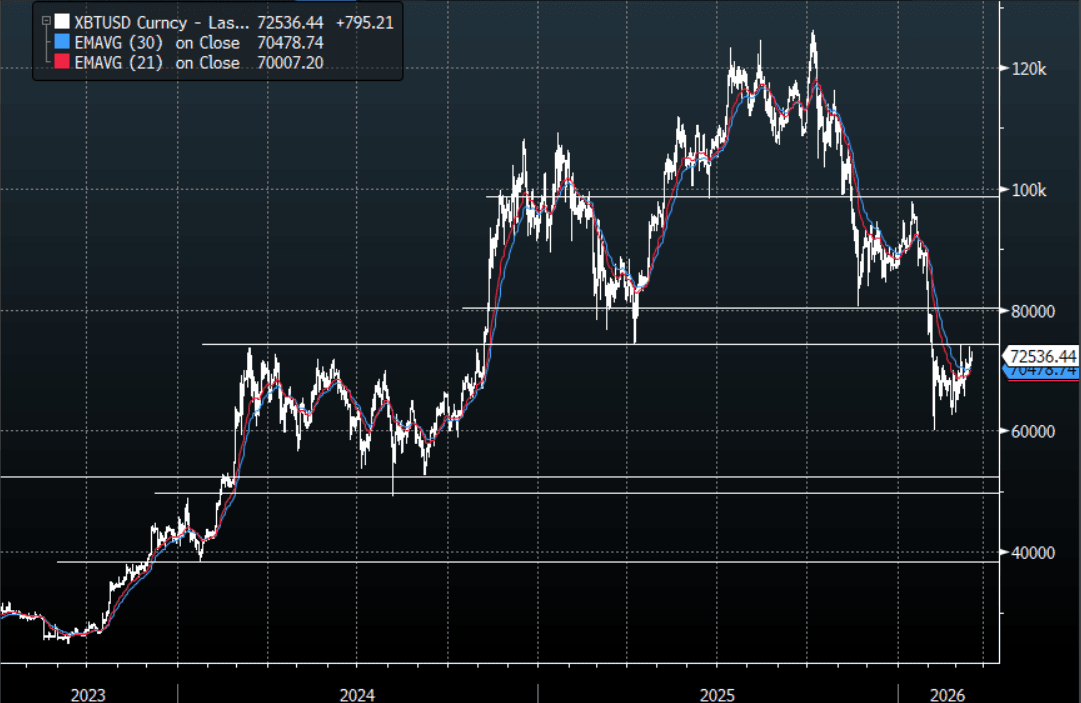The width and height of the screenshot is (1081, 703).
Task: Click the 2023 label on time axis
Action: (87, 693)
